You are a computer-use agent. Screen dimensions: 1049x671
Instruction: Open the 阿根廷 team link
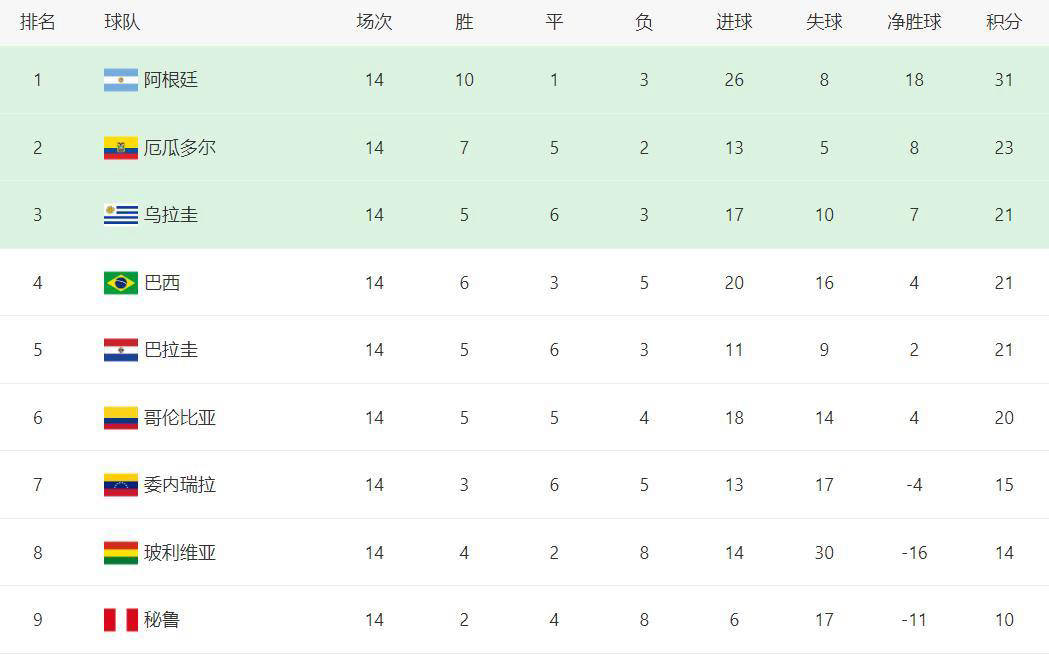tap(171, 80)
